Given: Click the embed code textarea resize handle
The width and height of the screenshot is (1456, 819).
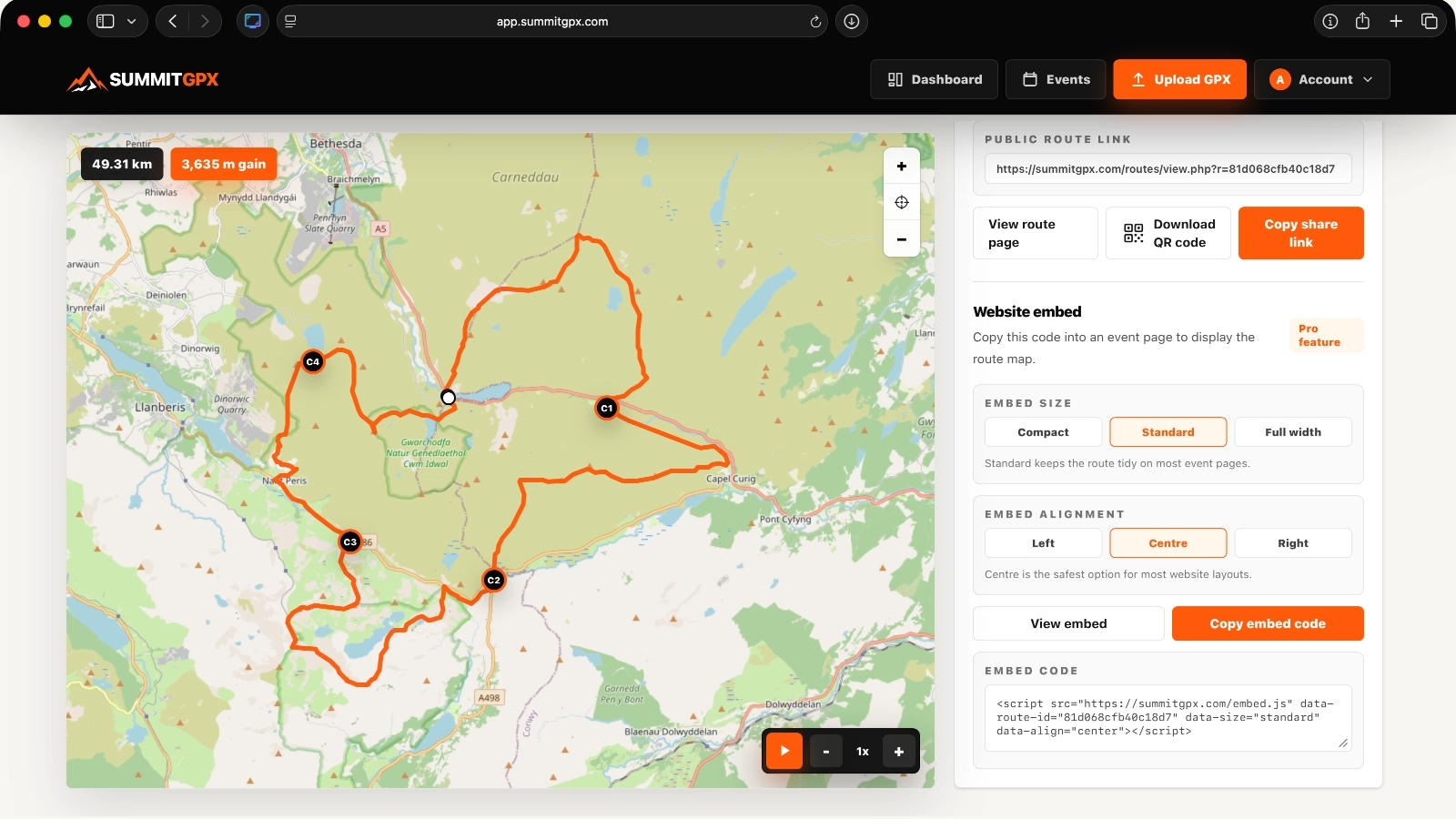Looking at the screenshot, I should [x=1343, y=743].
